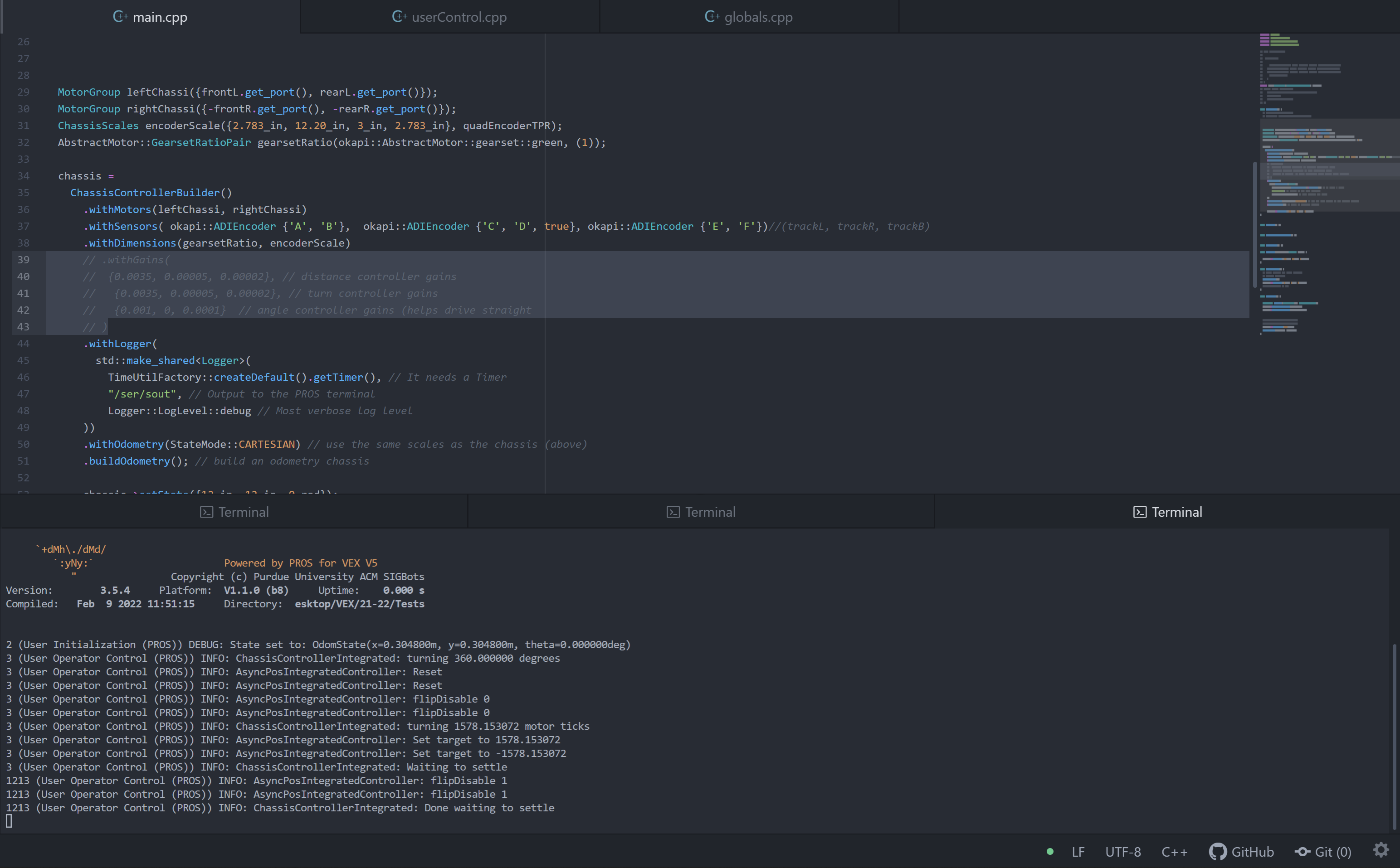The width and height of the screenshot is (1400, 868).
Task: Click on 'MotorGroup leftChassi' code line
Action: 248,92
